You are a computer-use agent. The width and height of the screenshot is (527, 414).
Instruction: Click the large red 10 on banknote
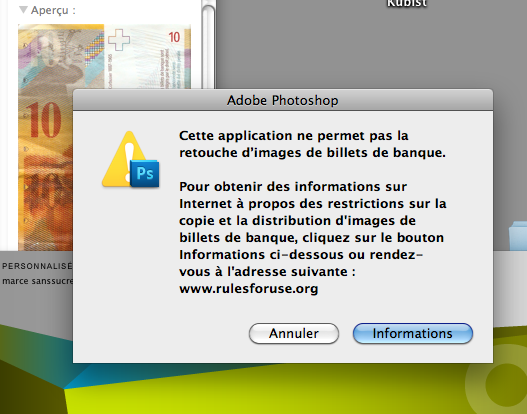(44, 120)
